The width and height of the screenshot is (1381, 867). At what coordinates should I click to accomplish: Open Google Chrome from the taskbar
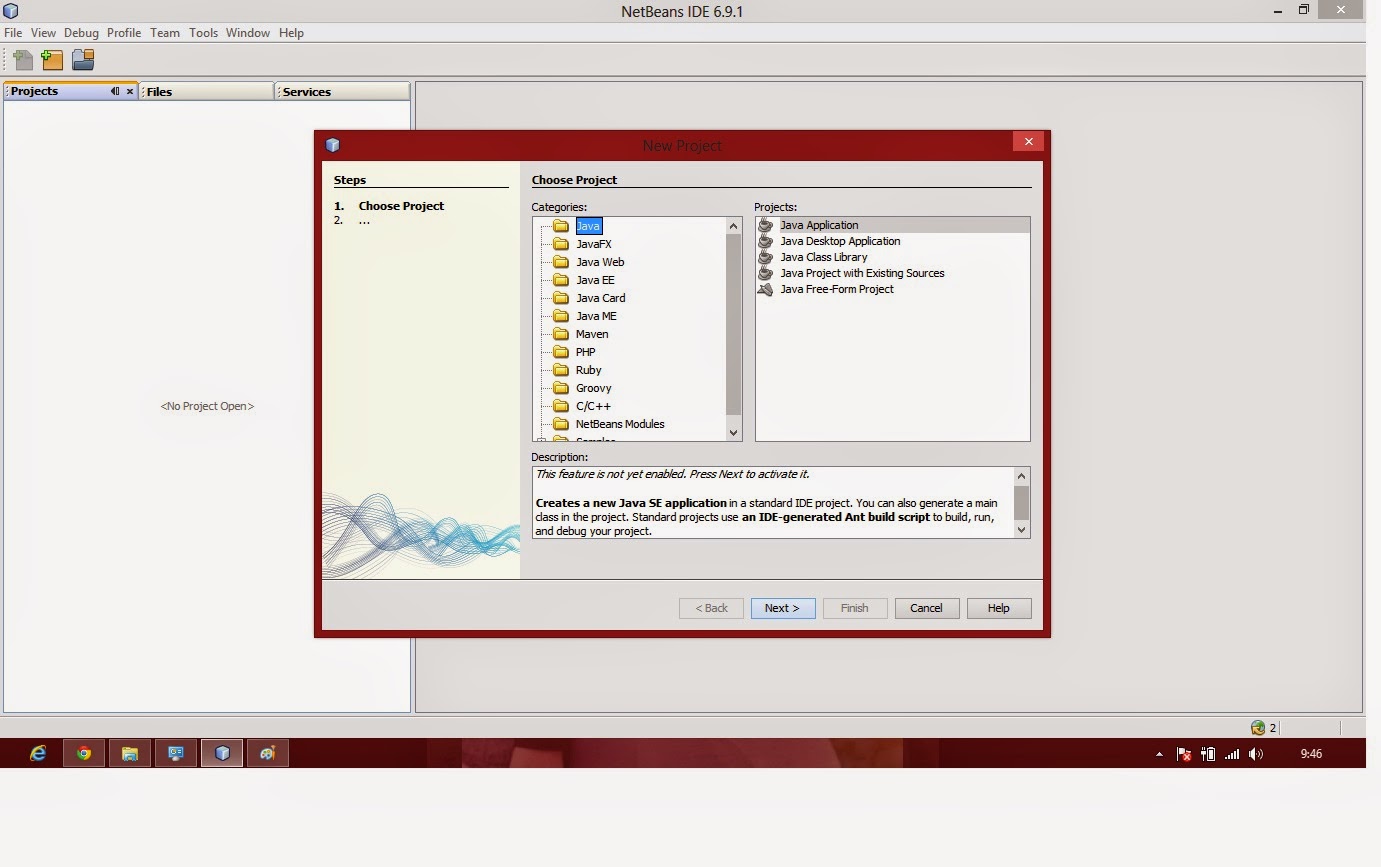pos(84,753)
